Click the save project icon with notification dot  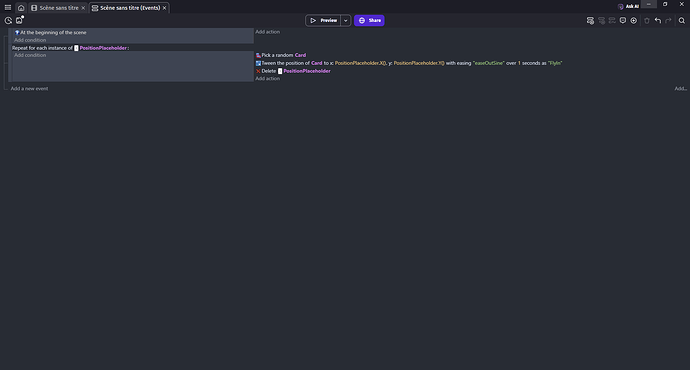[19, 20]
